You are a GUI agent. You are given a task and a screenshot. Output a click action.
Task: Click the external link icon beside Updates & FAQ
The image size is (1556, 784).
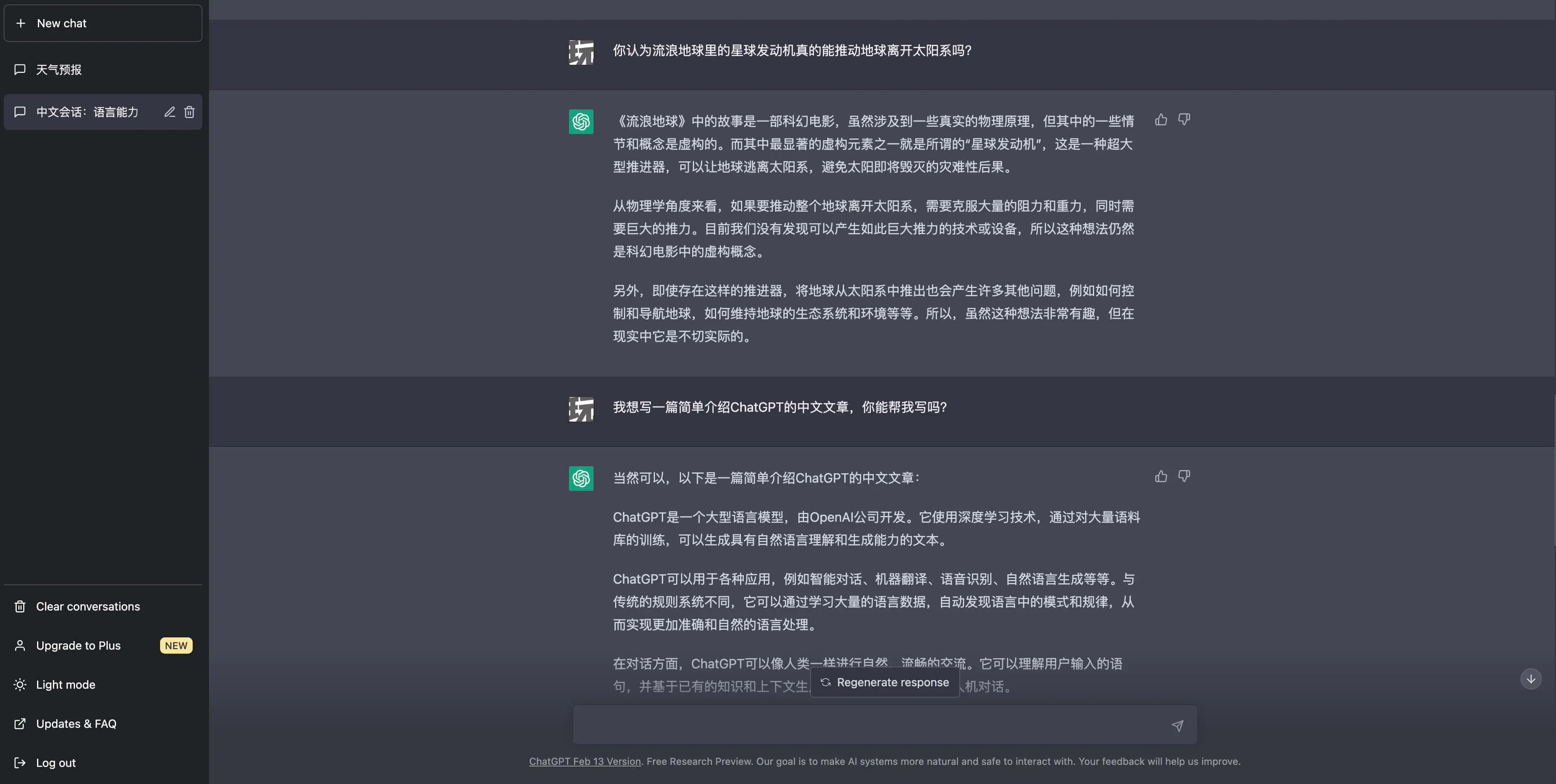pos(20,724)
